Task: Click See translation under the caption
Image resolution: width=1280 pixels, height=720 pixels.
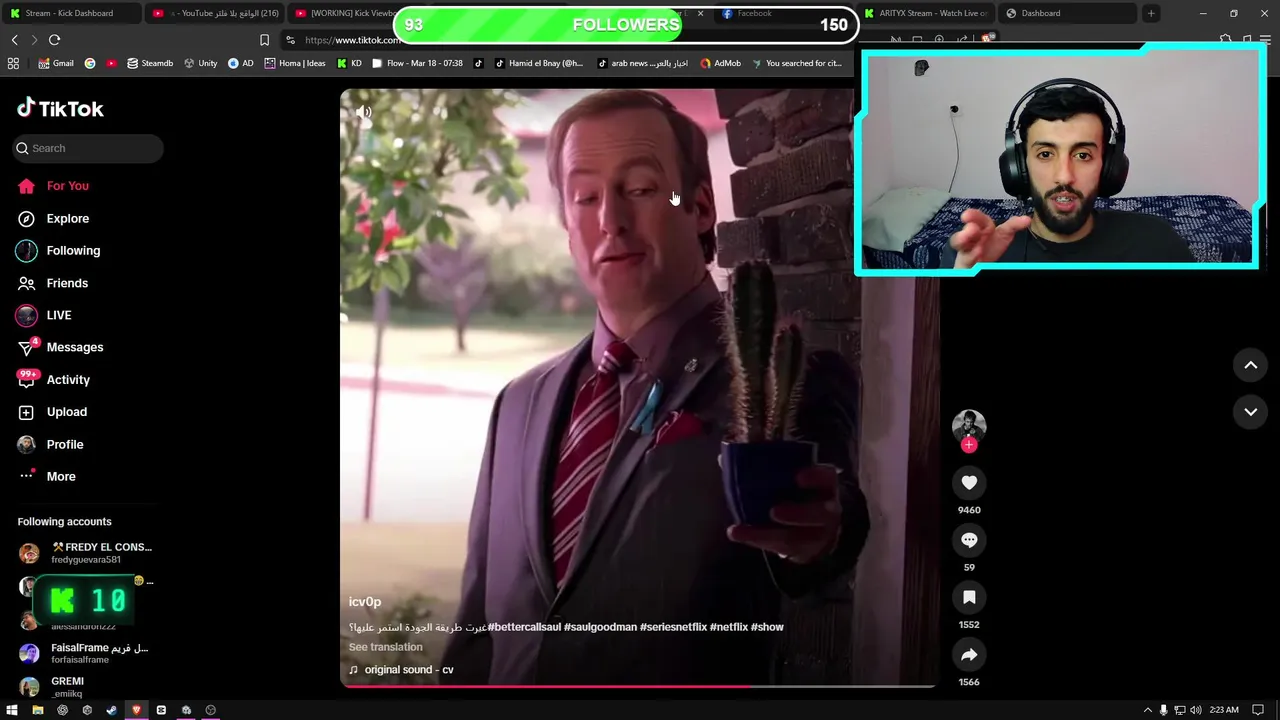Action: coord(386,647)
